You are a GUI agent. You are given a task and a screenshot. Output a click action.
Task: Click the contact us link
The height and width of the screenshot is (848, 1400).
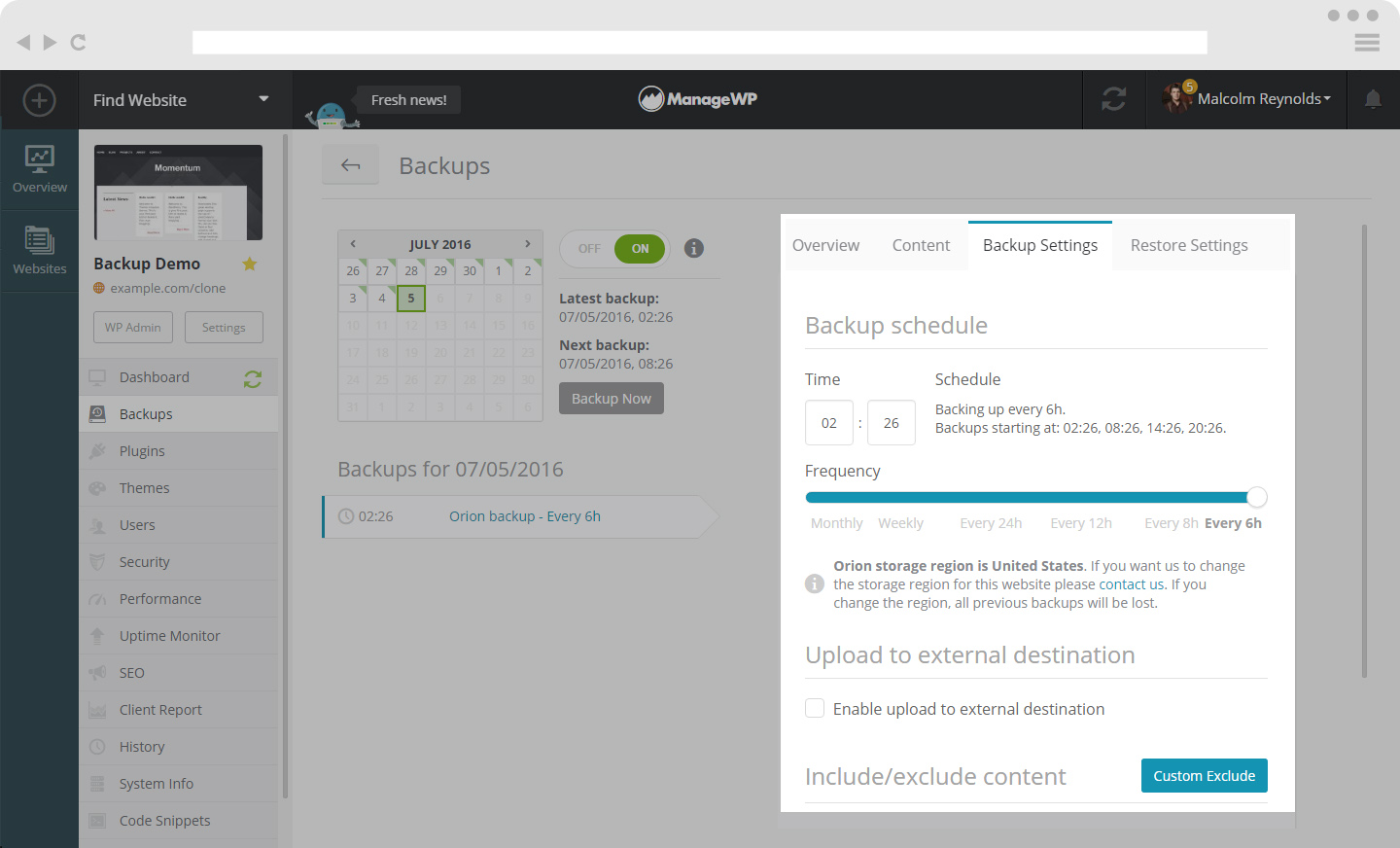(1132, 584)
